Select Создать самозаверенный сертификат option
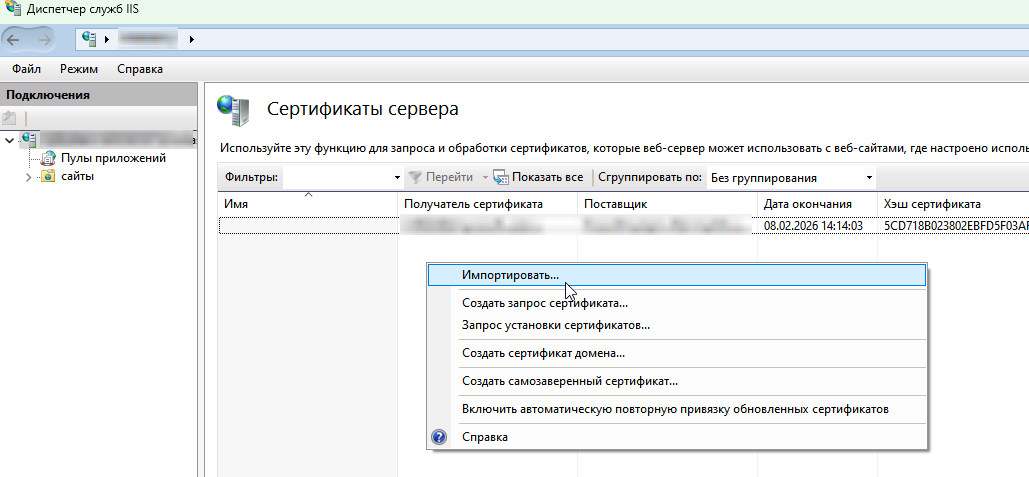 (570, 381)
